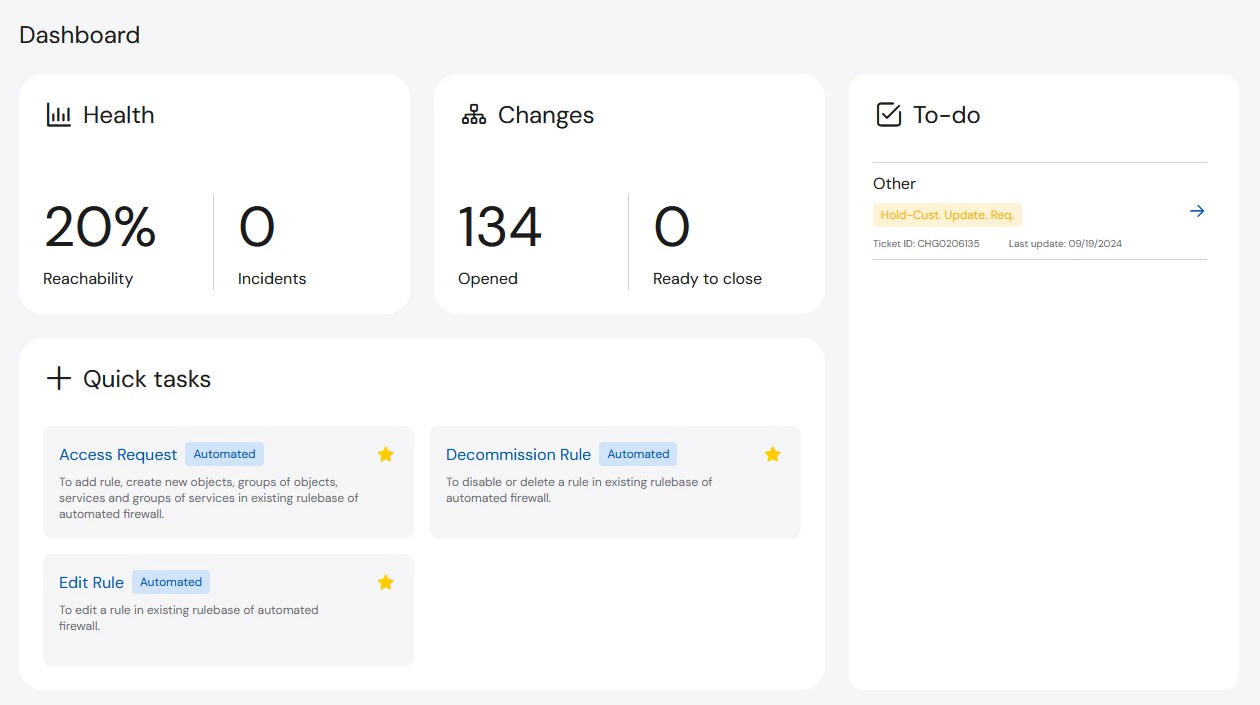Image resolution: width=1260 pixels, height=705 pixels.
Task: Click the Reachability label
Action: pyautogui.click(x=88, y=279)
